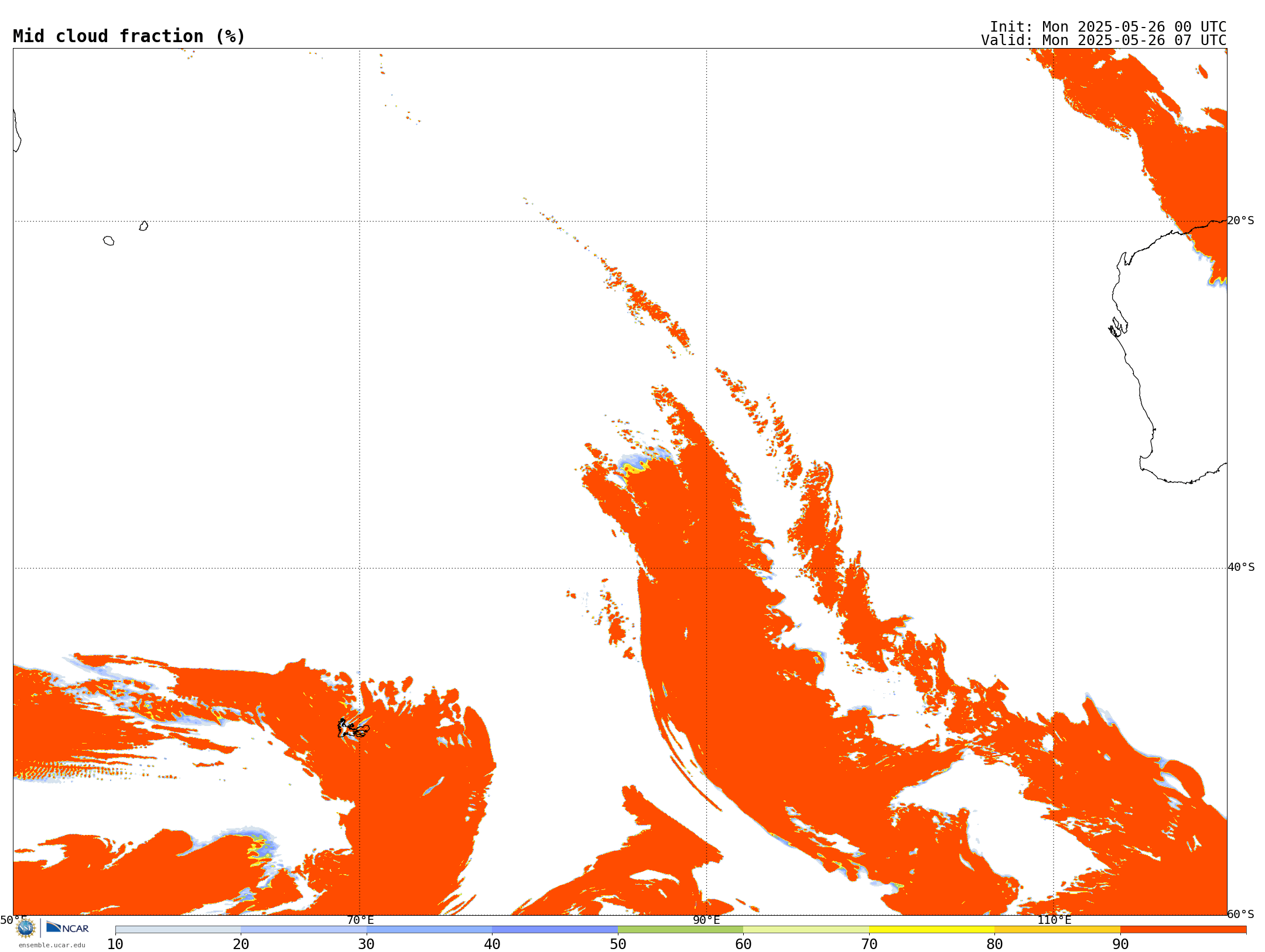
Task: Click the Shark Bay inlet on Australia's coast
Action: tap(1119, 327)
